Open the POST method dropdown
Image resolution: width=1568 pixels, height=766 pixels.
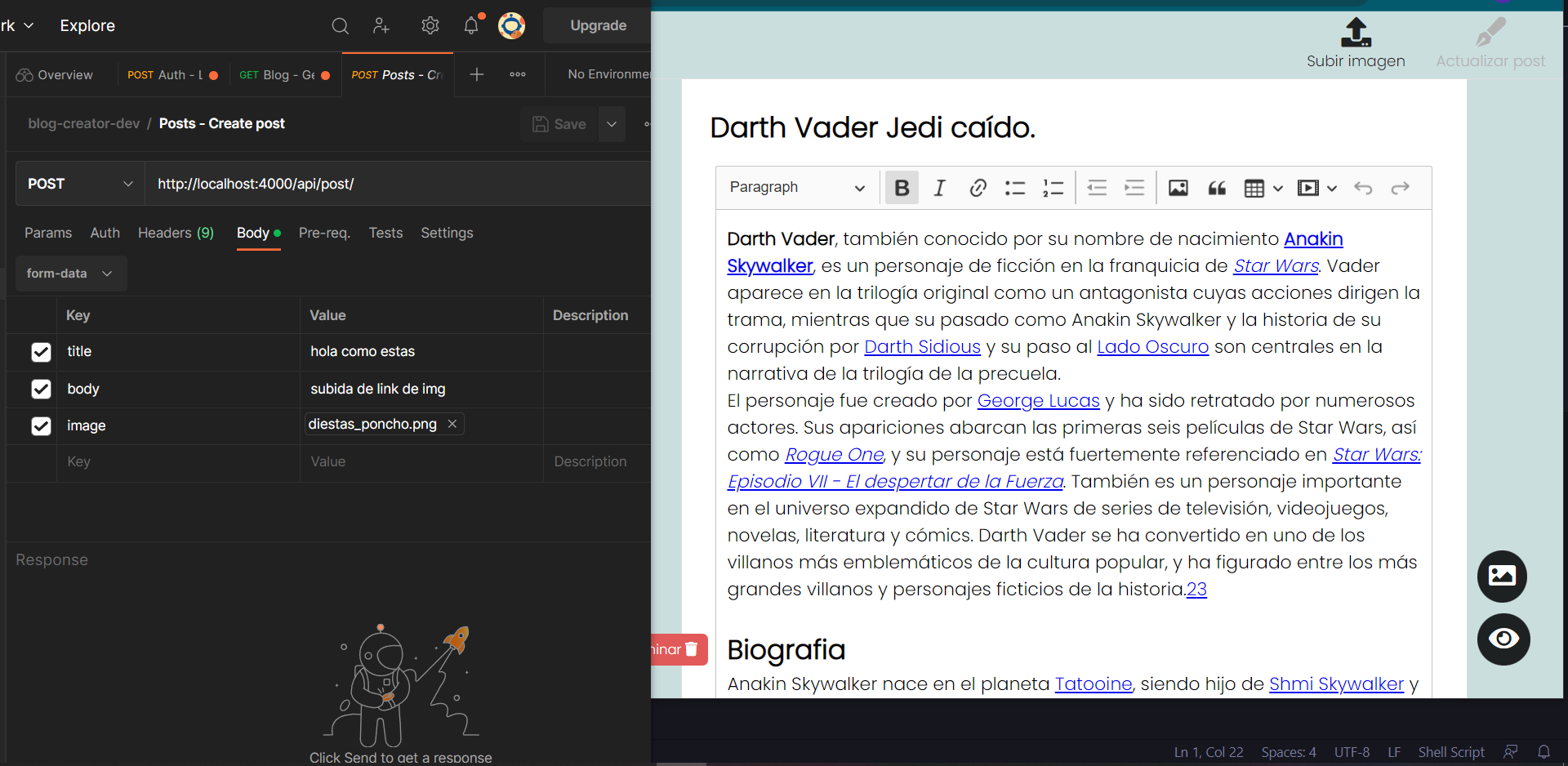(x=80, y=184)
